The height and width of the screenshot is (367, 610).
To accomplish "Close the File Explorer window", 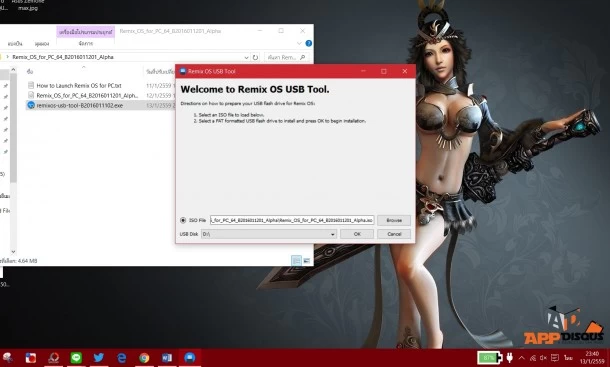I will pos(302,30).
